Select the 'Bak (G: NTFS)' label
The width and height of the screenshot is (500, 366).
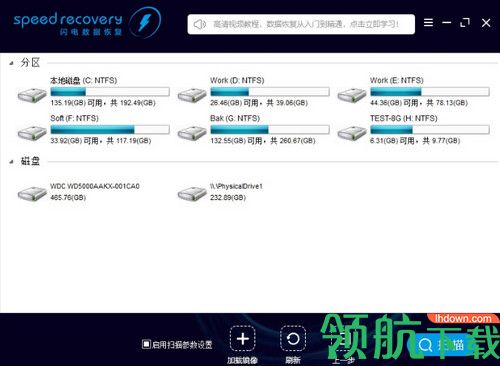(235, 118)
